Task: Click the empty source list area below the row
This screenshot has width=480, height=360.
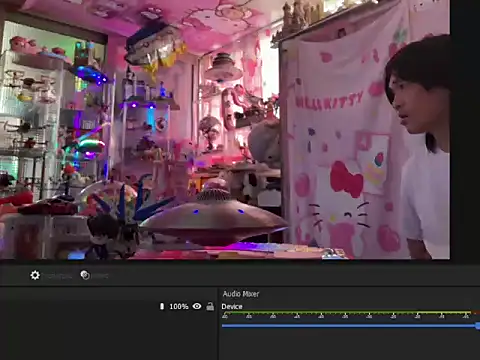Action: point(108,337)
